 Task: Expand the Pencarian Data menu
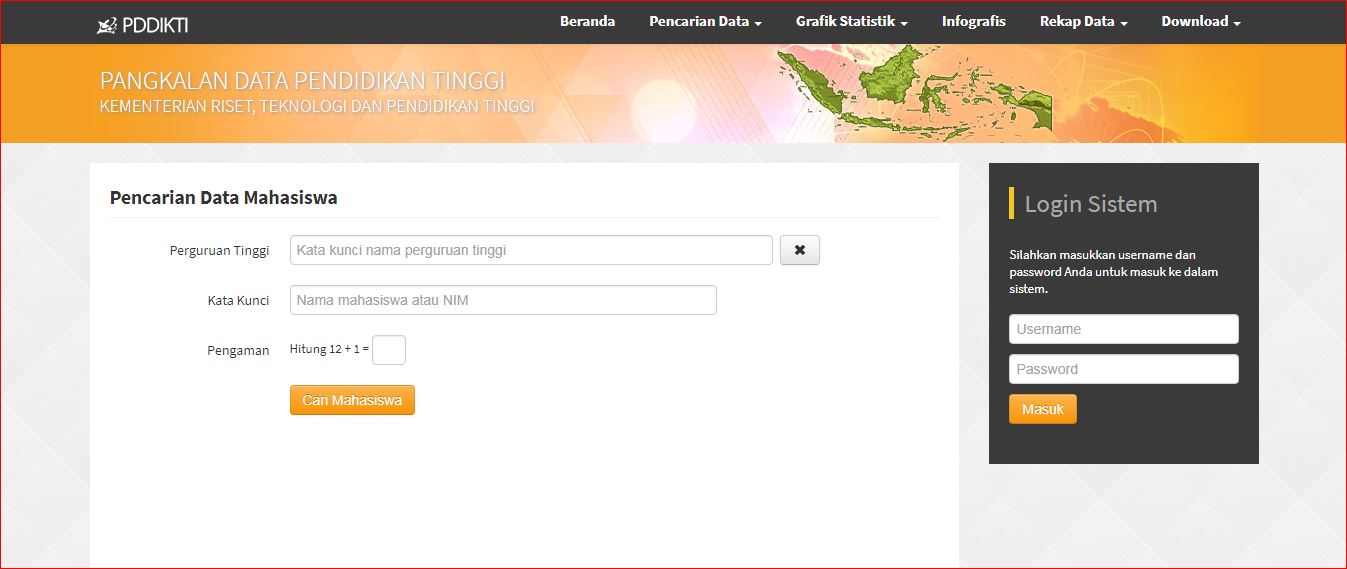click(x=705, y=21)
